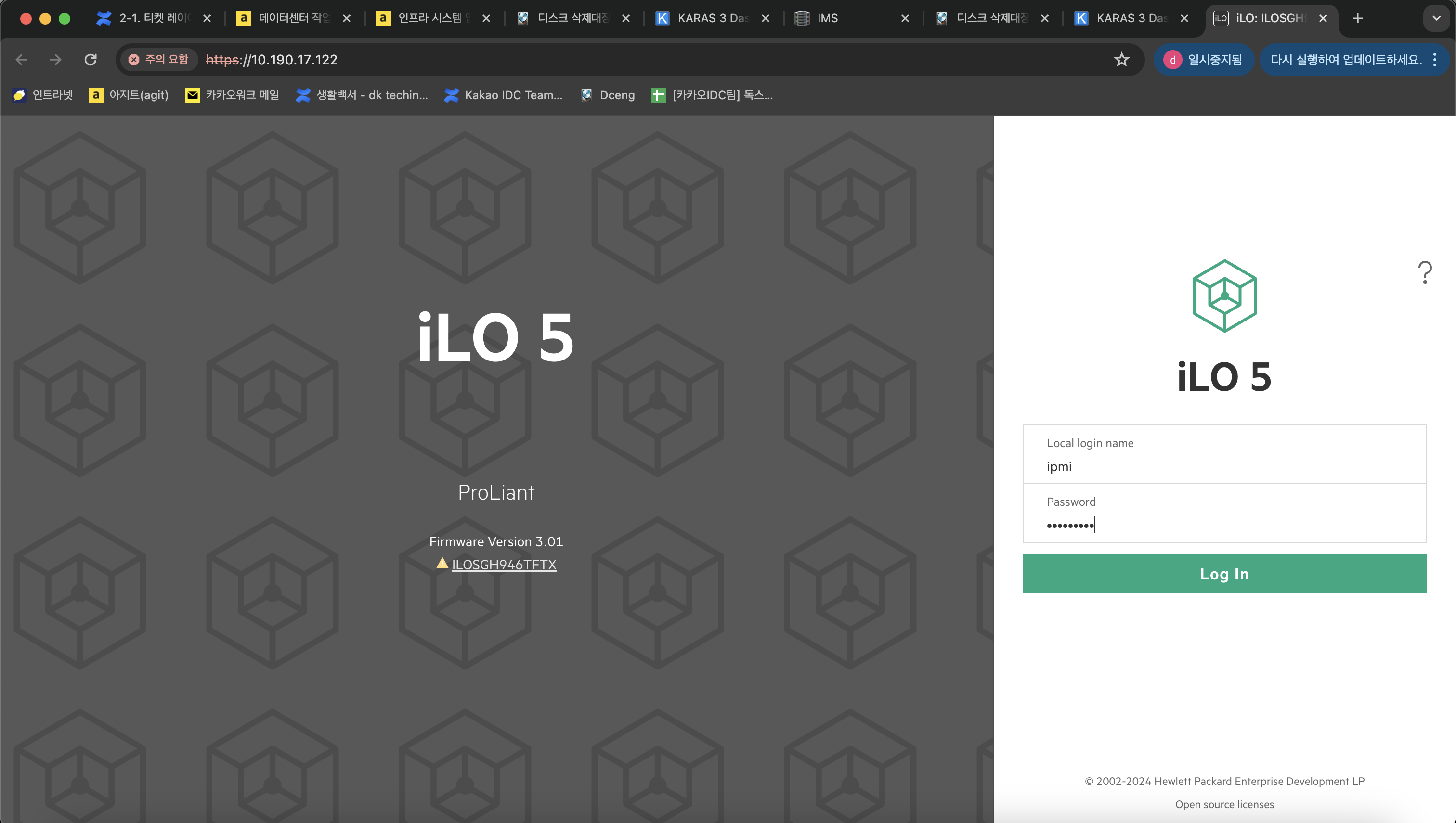The width and height of the screenshot is (1456, 823).
Task: Click the Firmware Version 3.01 text
Action: pyautogui.click(x=496, y=541)
